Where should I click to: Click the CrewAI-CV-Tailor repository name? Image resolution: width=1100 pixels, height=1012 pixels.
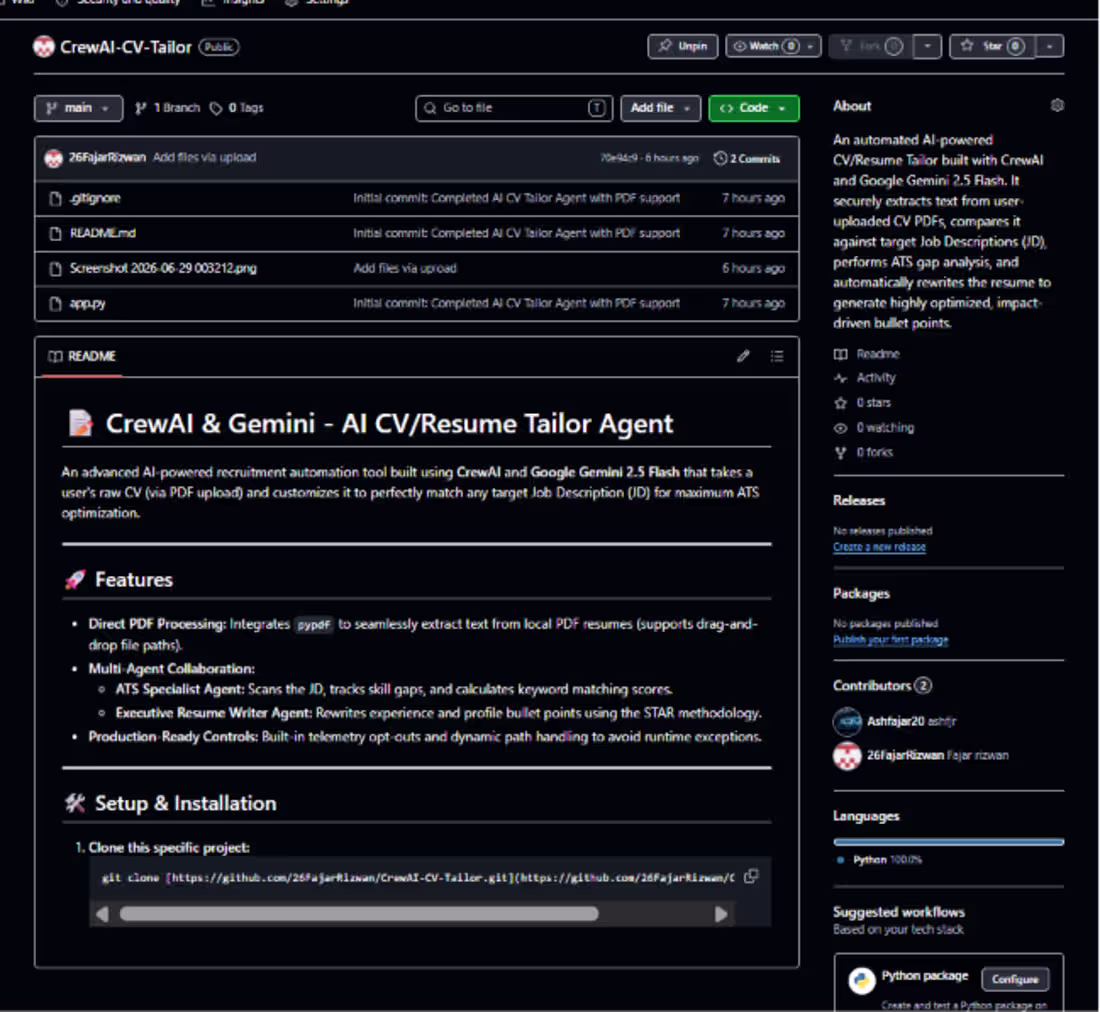pyautogui.click(x=126, y=47)
